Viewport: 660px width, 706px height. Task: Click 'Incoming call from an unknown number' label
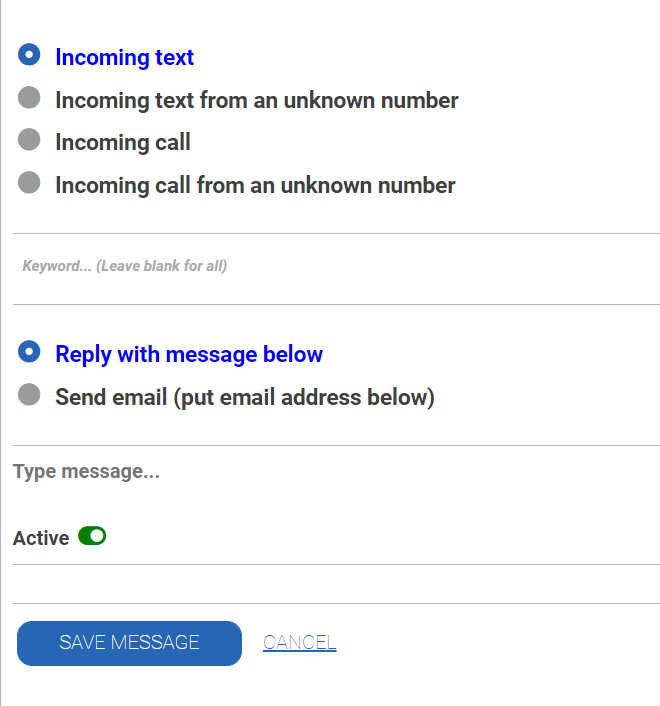[x=255, y=185]
